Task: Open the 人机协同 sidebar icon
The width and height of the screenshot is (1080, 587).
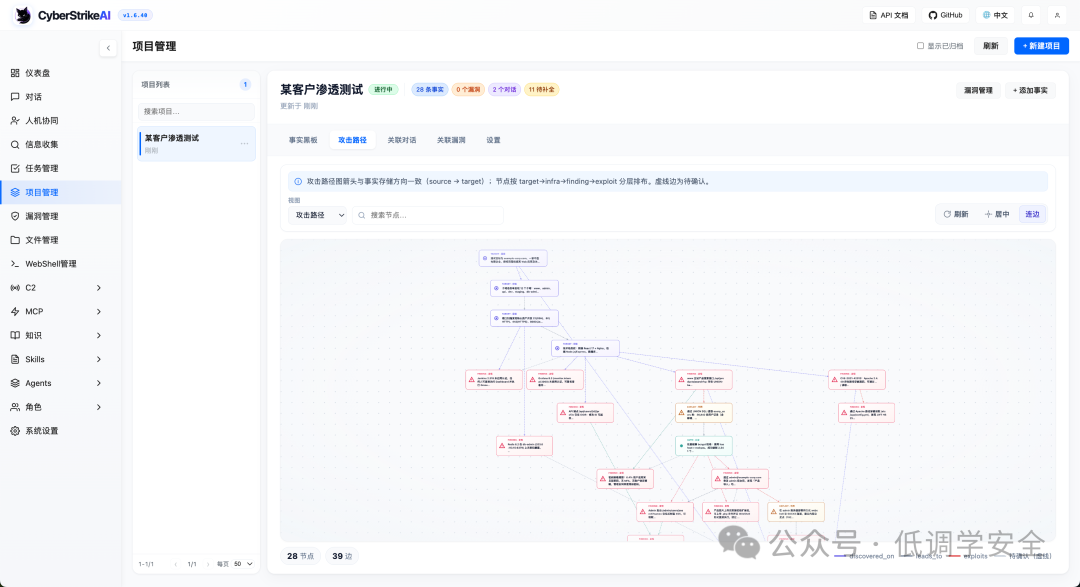Action: [x=15, y=121]
